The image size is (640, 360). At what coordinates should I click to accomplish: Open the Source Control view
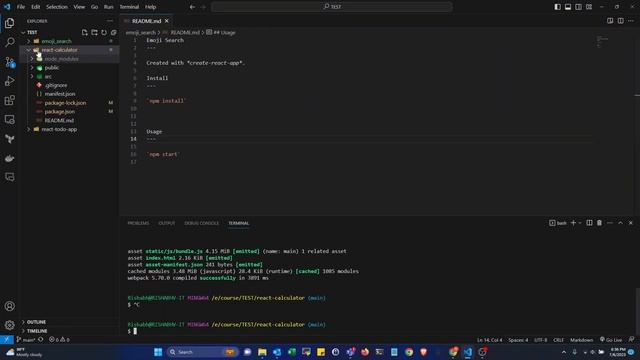(x=9, y=62)
